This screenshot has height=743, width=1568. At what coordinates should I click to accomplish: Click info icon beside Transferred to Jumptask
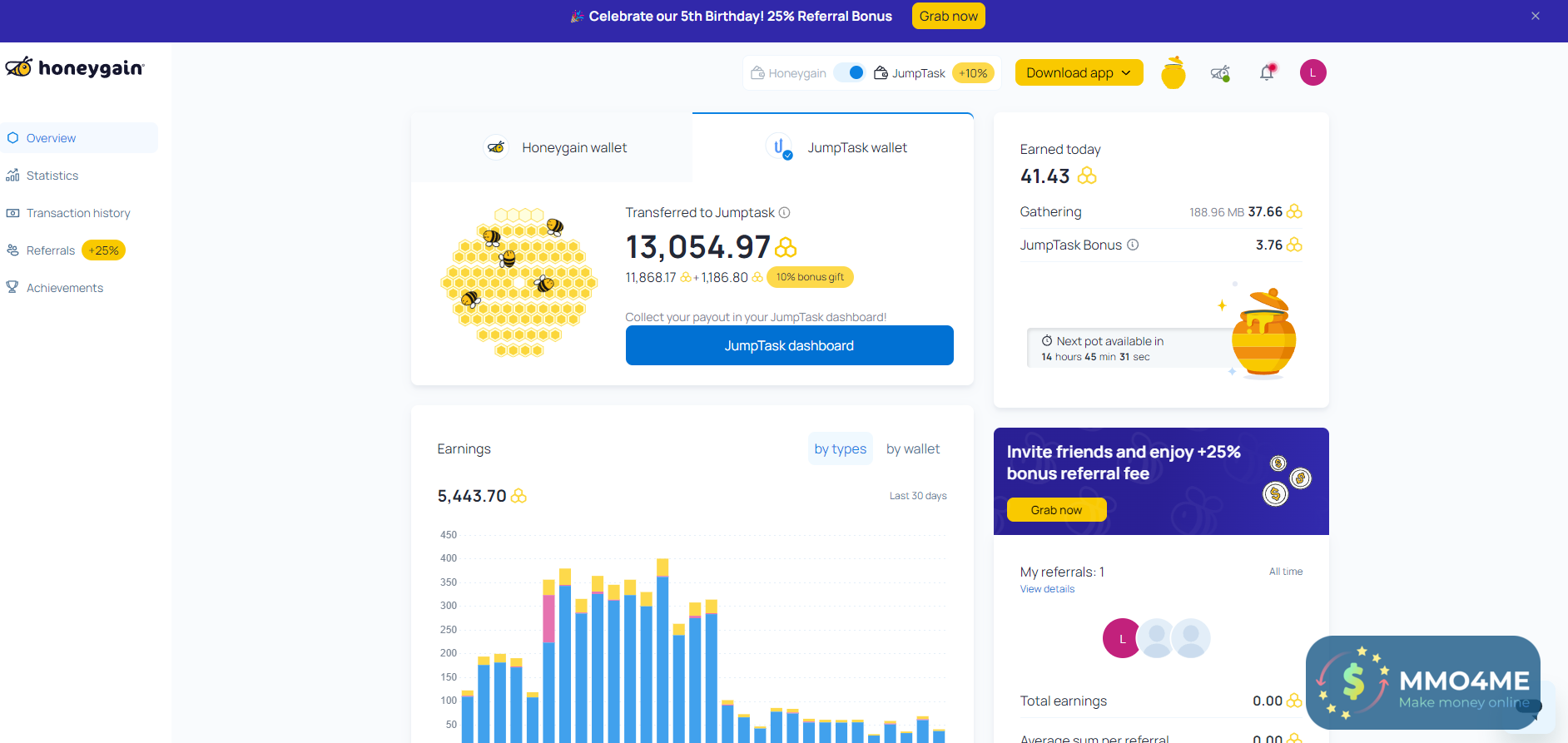click(x=784, y=212)
